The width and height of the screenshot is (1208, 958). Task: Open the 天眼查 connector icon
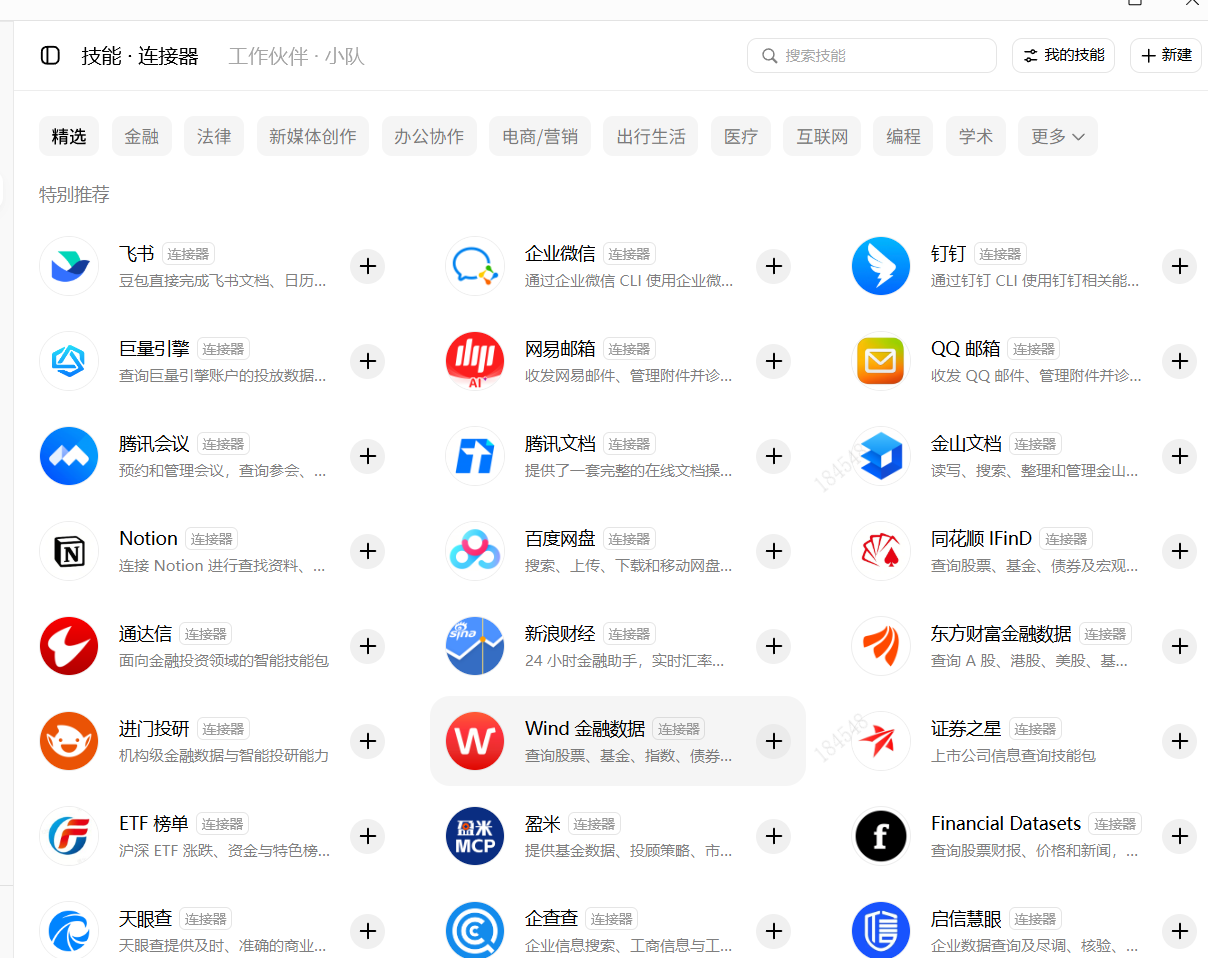69,931
